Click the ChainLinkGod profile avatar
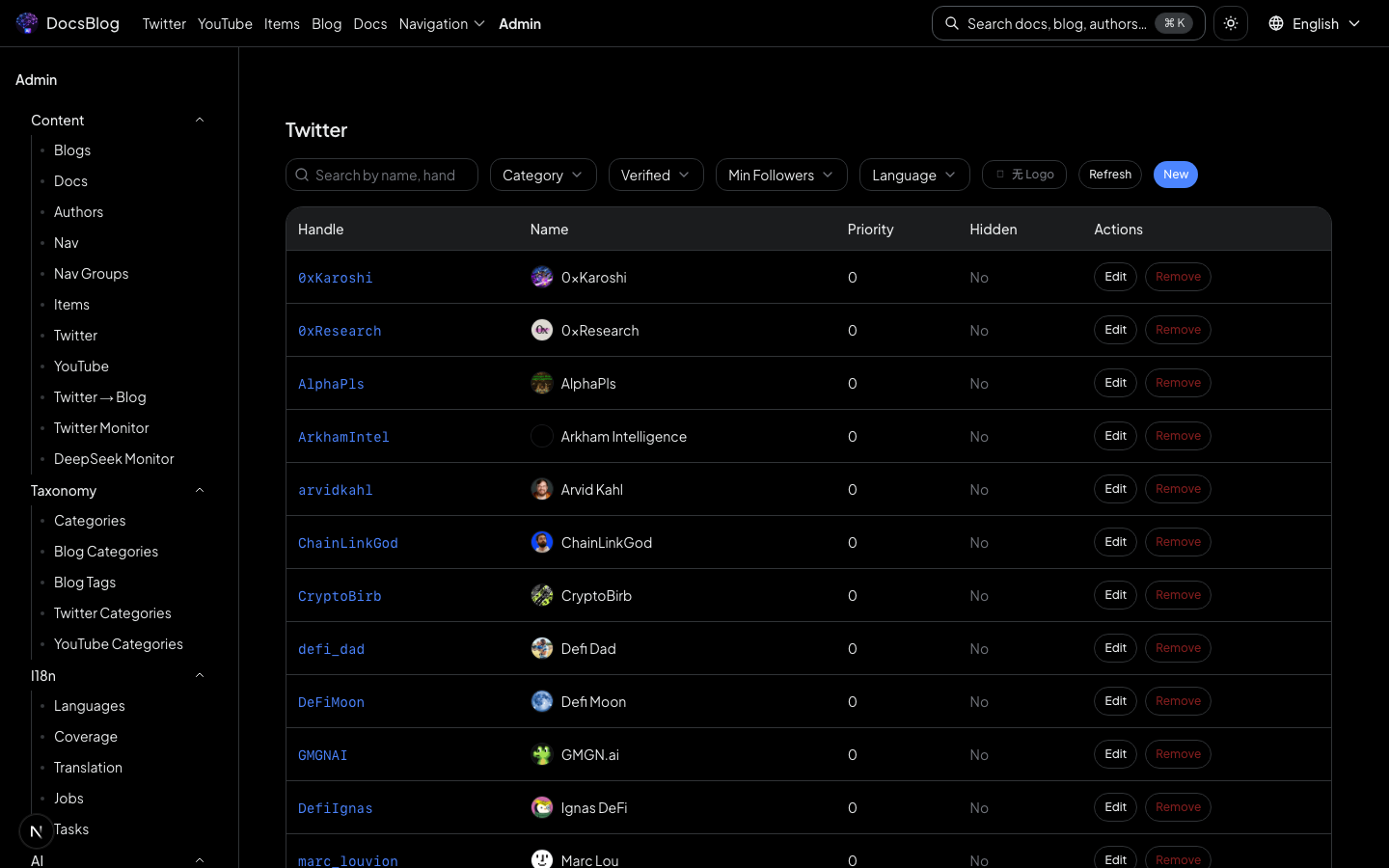Image resolution: width=1389 pixels, height=868 pixels. [542, 542]
